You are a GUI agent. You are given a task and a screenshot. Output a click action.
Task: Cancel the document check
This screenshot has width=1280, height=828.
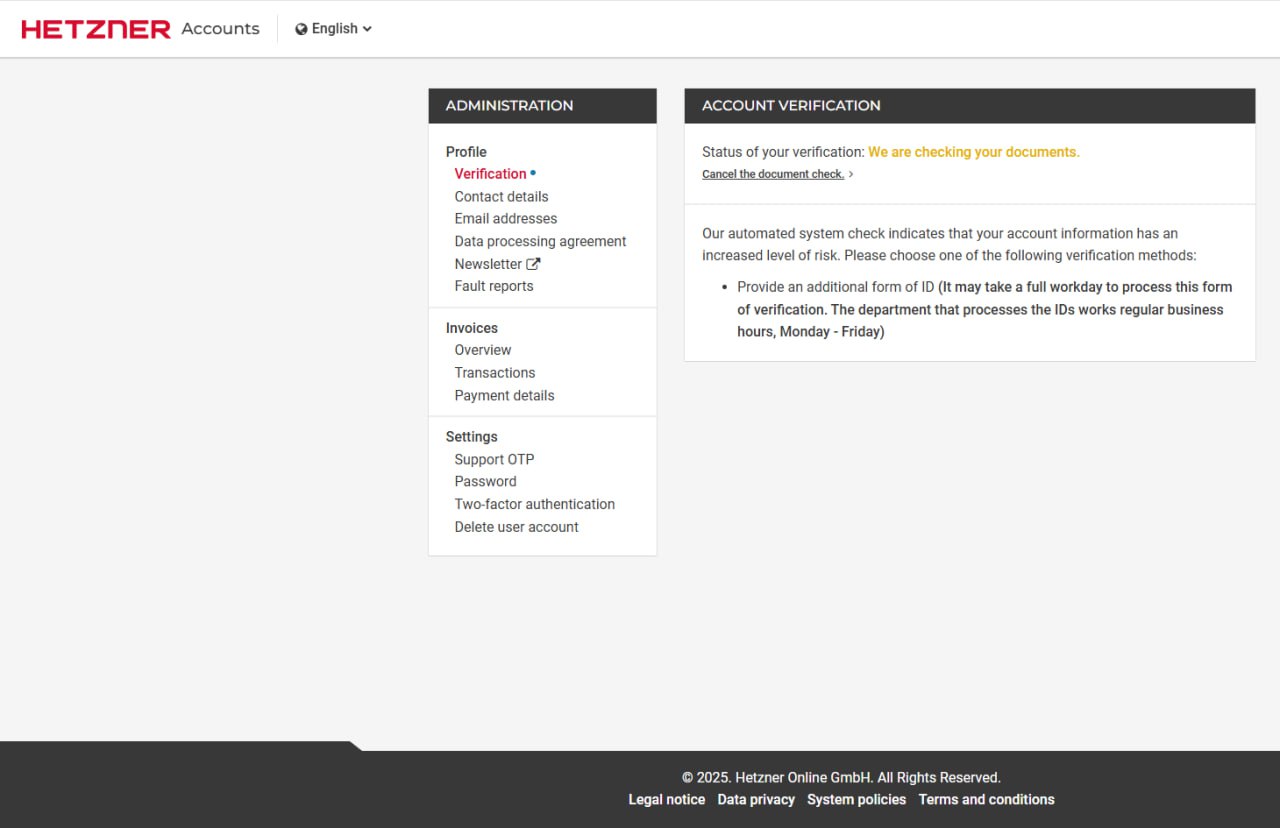pyautogui.click(x=772, y=174)
